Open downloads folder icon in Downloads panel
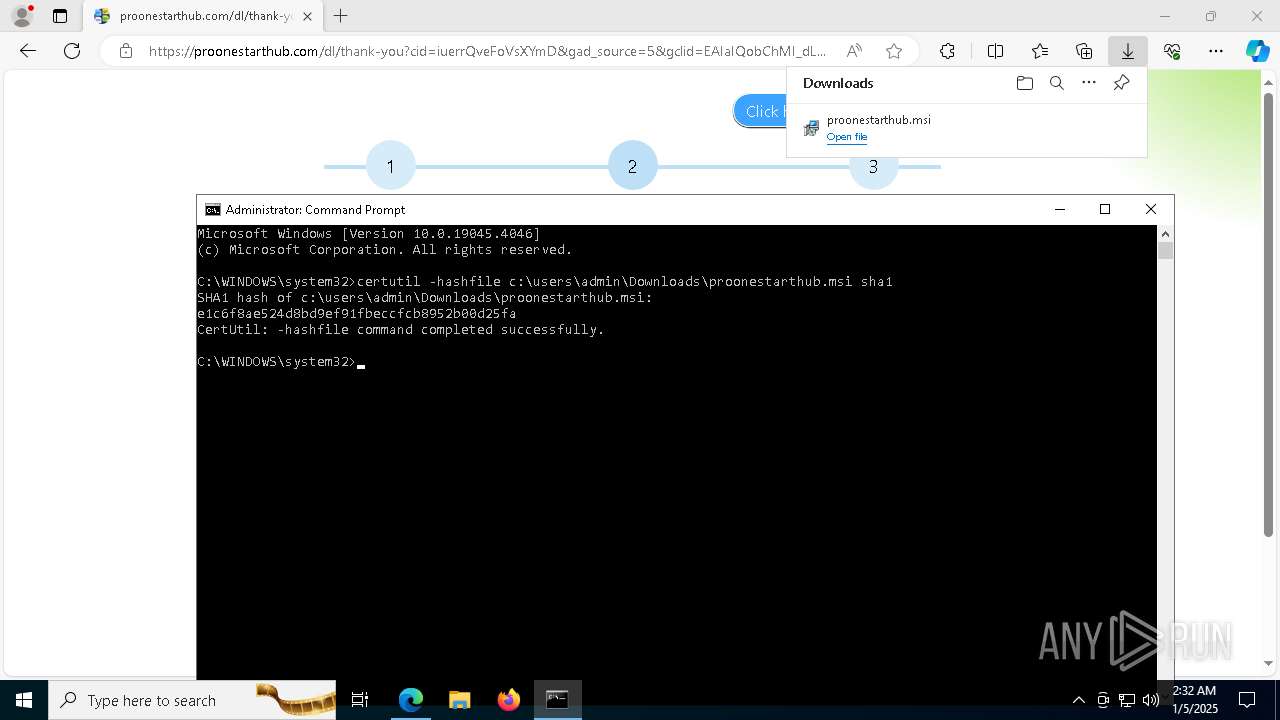The height and width of the screenshot is (720, 1280). [1024, 83]
